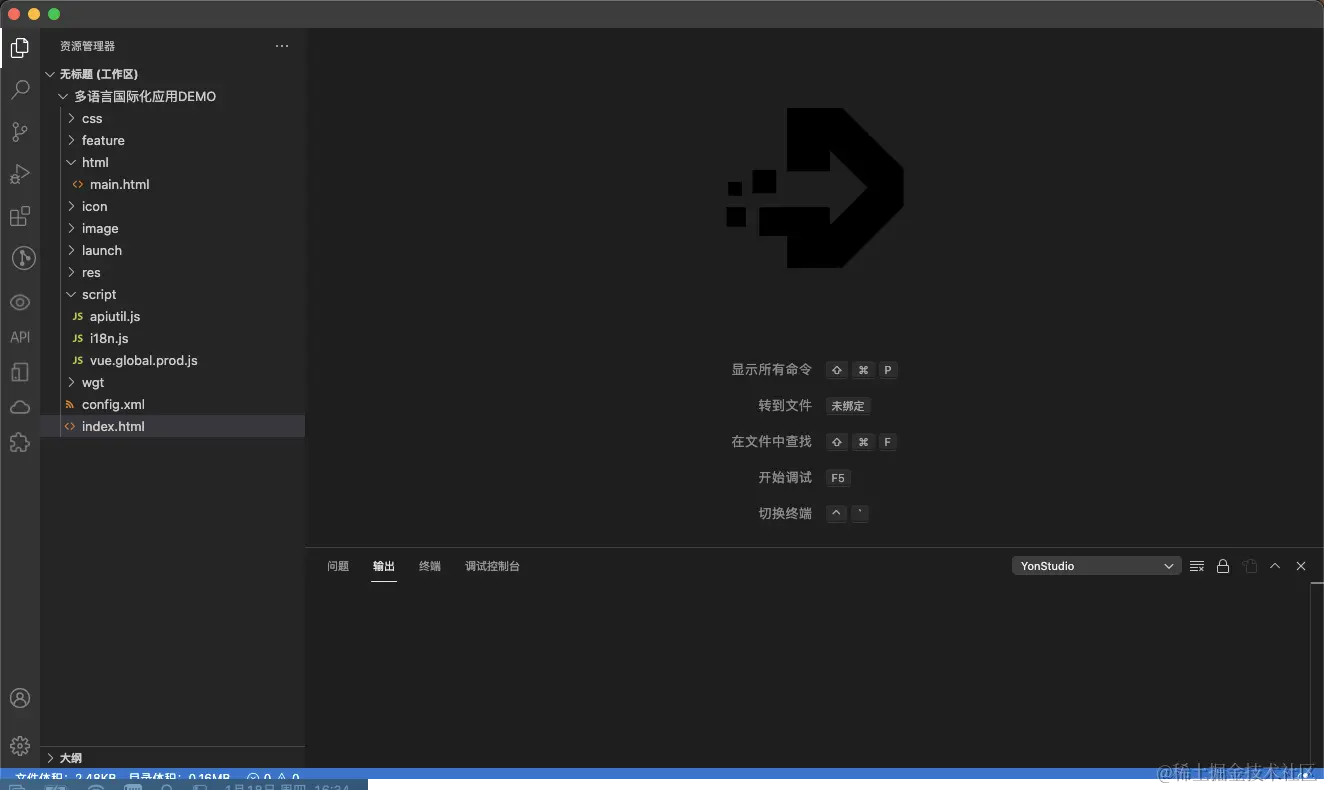
Task: Open vue.global.prod.js in the explorer
Action: 172,360
